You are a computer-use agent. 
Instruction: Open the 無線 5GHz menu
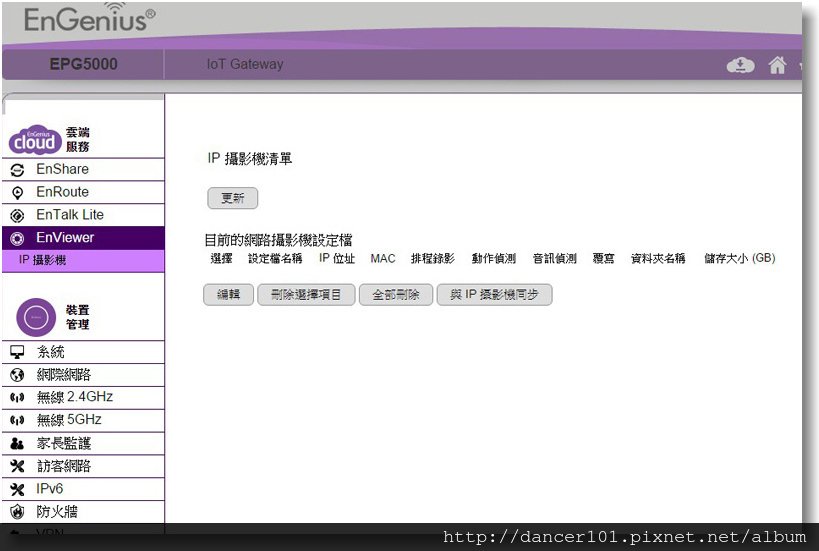[83, 420]
